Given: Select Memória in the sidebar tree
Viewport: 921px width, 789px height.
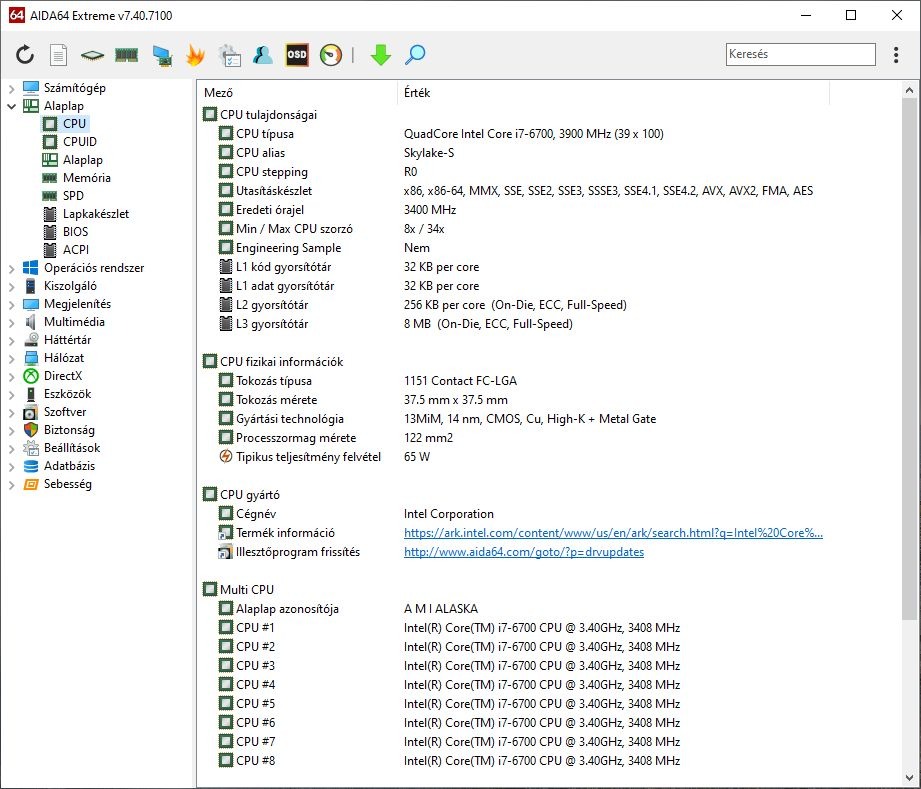Looking at the screenshot, I should coord(86,178).
